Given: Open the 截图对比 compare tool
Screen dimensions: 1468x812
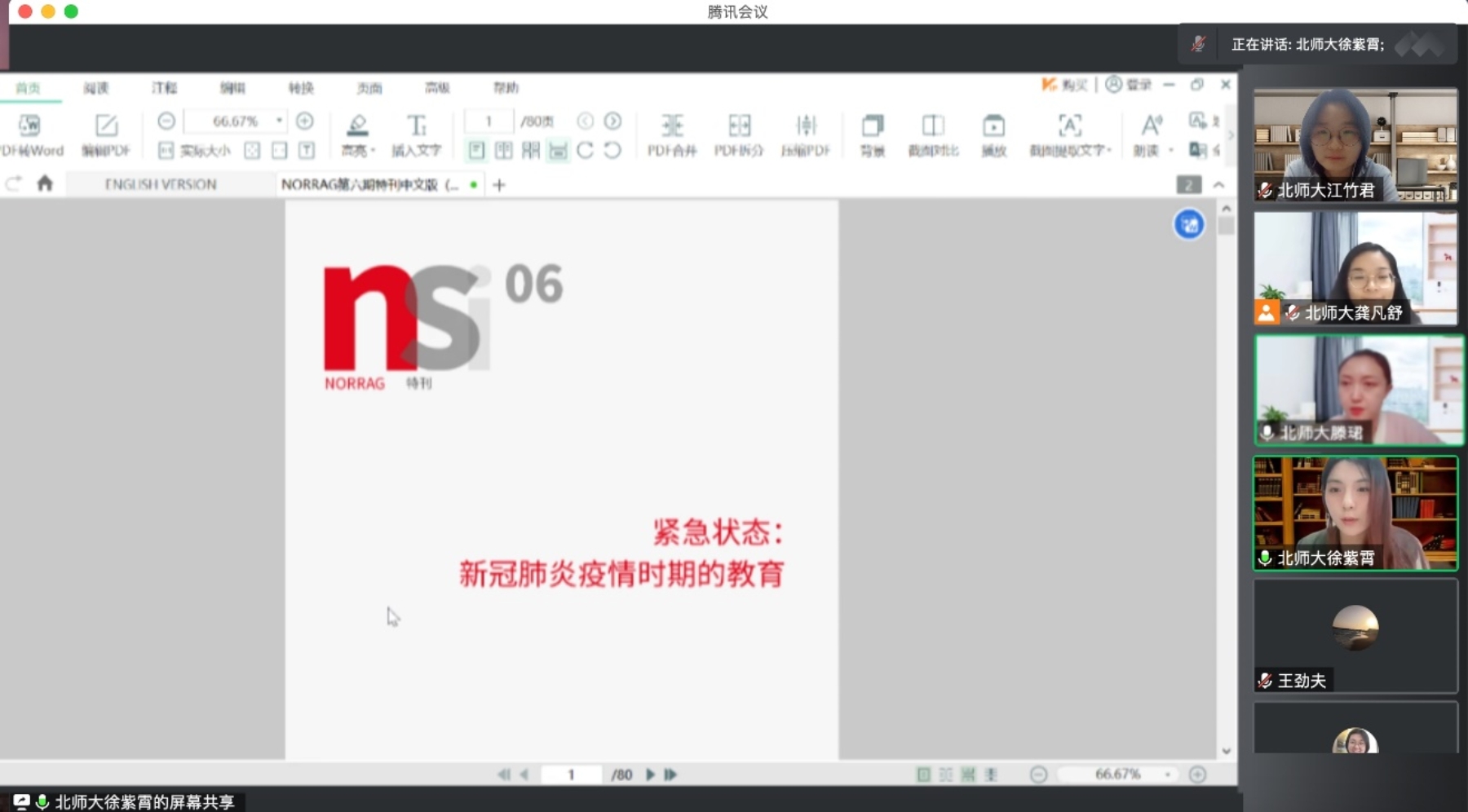Looking at the screenshot, I should tap(933, 135).
